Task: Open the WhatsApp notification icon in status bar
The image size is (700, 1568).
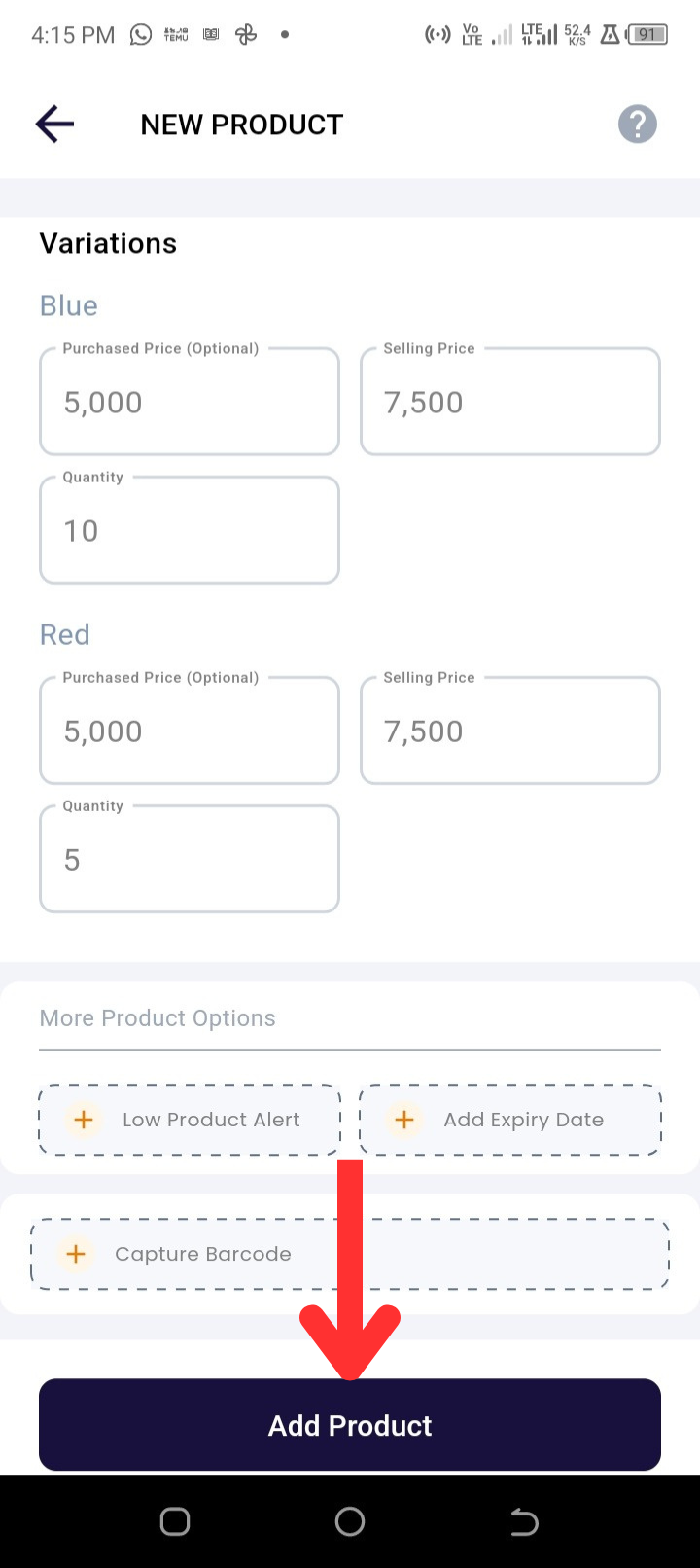Action: coord(141,35)
